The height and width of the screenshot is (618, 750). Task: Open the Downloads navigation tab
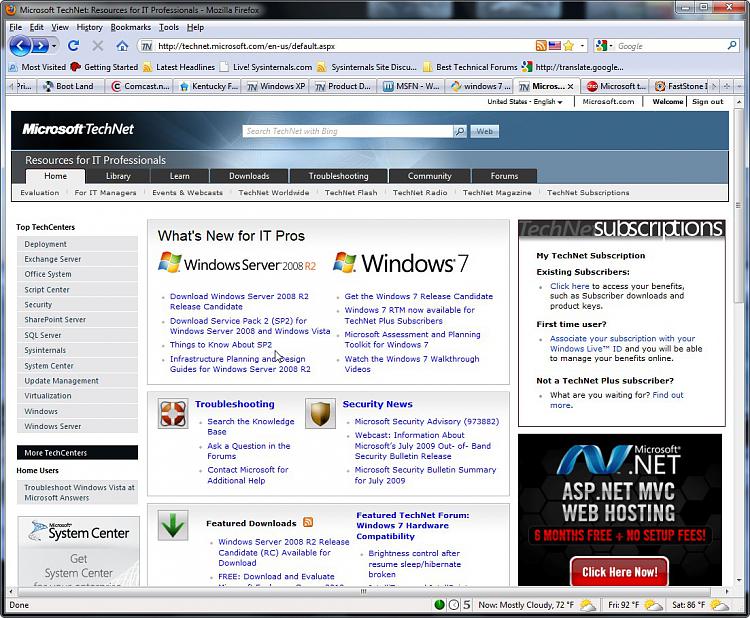coord(249,176)
